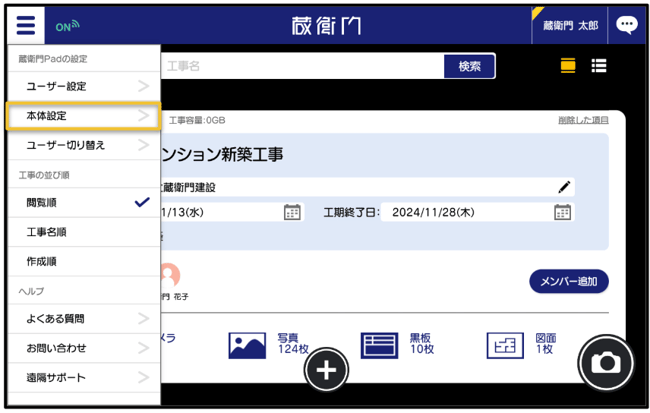Switch to list view layout icon
The width and height of the screenshot is (650, 413).
pyautogui.click(x=599, y=66)
